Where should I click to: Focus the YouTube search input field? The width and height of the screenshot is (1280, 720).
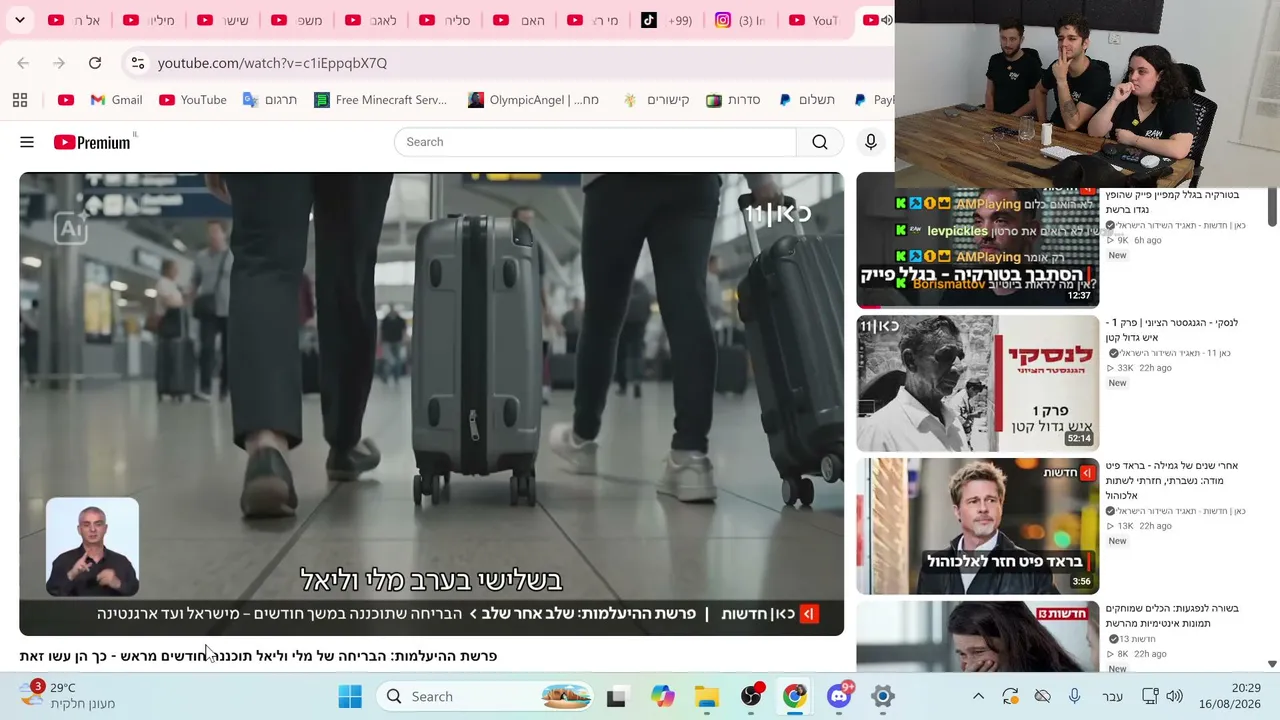(x=595, y=142)
